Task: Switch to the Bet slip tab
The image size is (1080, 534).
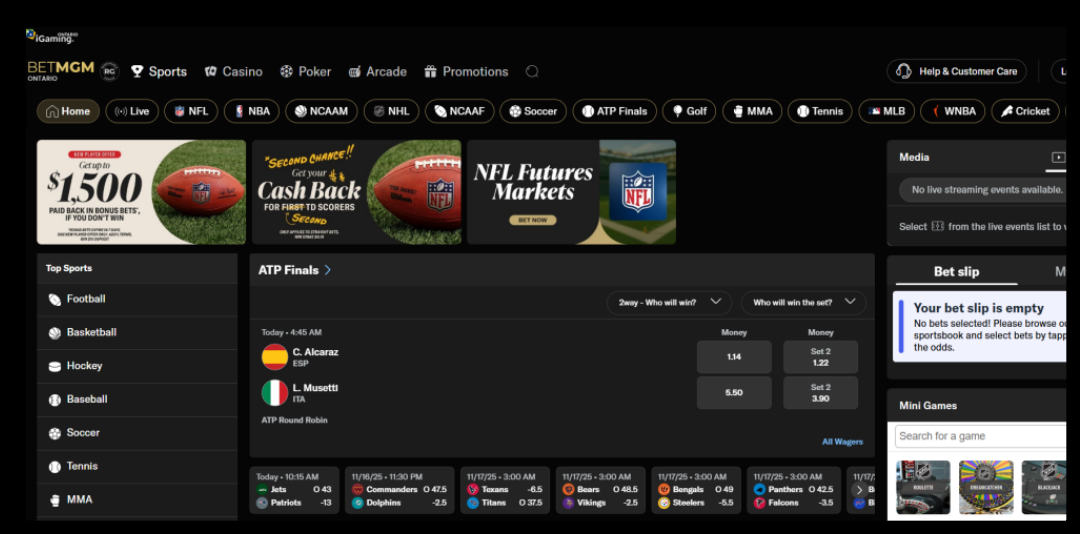Action: (x=956, y=271)
